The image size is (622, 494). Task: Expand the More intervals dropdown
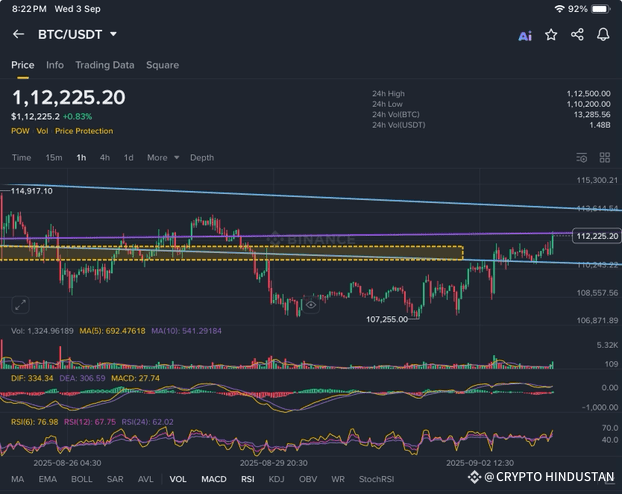click(x=163, y=158)
